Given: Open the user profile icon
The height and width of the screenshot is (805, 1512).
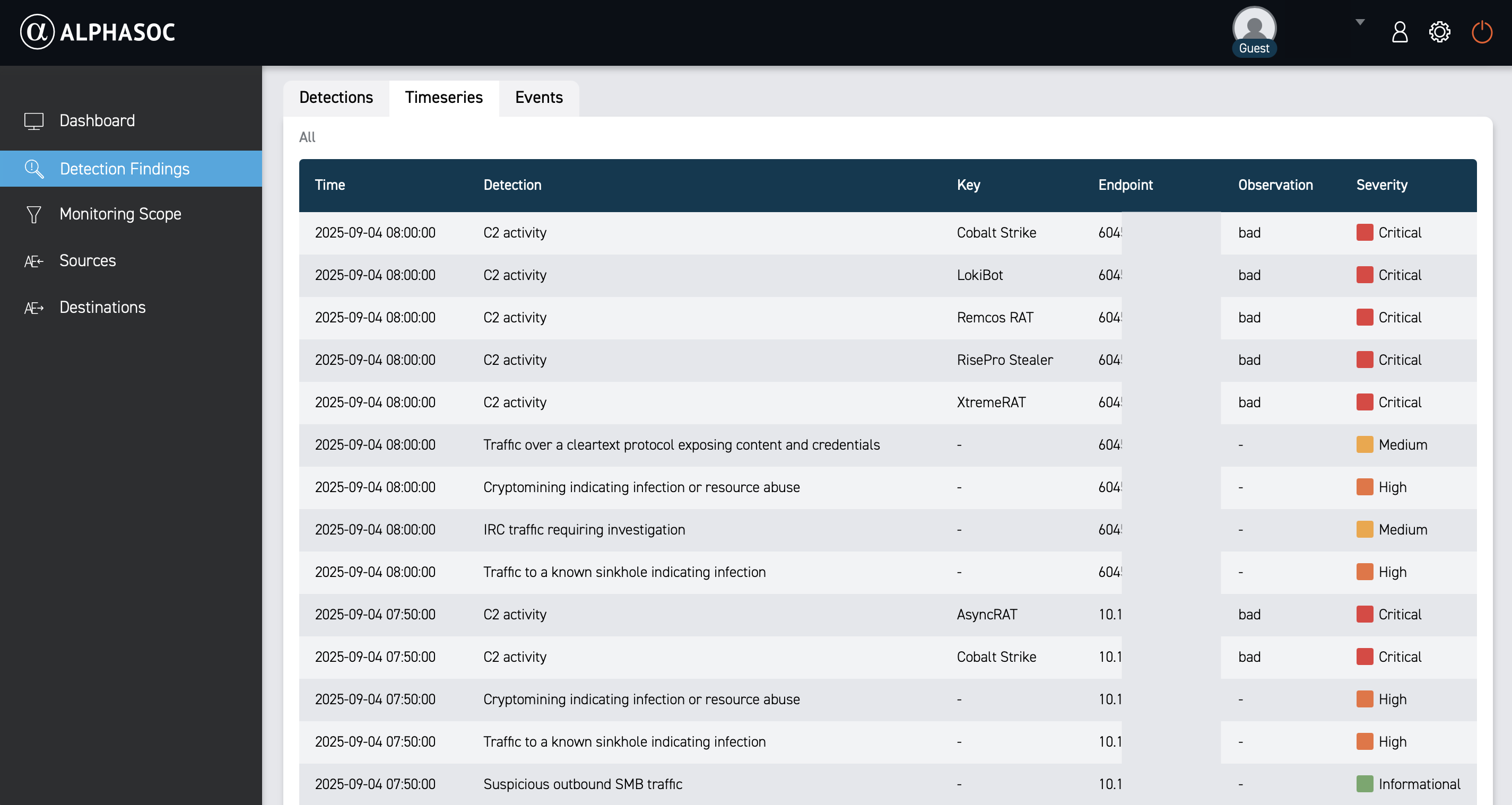Looking at the screenshot, I should 1400,32.
